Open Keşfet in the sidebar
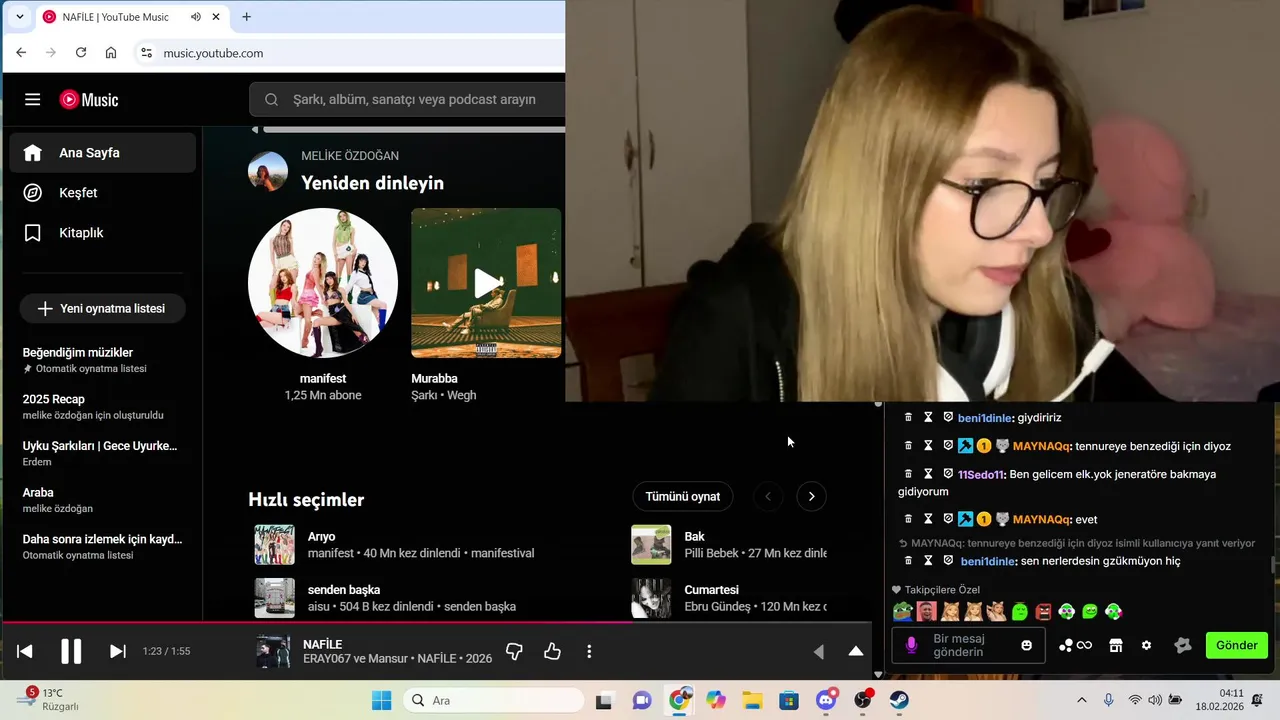The image size is (1280, 720). coord(103,193)
